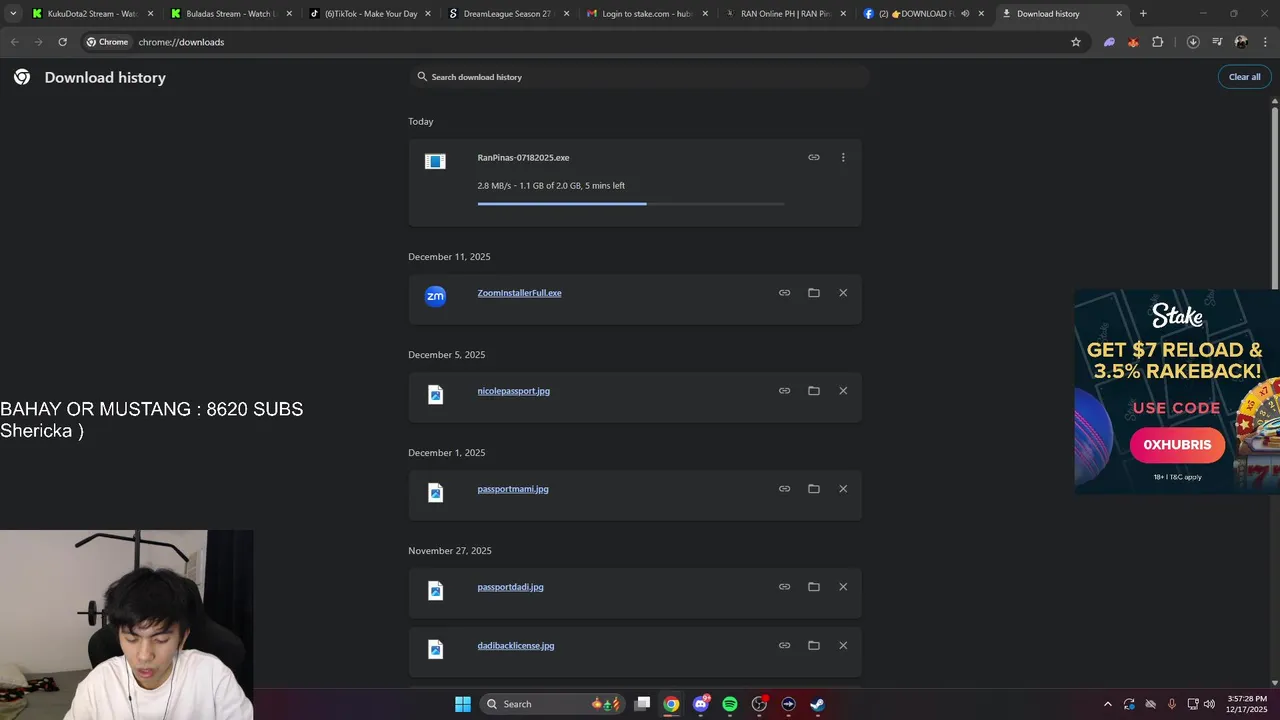Screen dimensions: 1280x720
Task: Open the nicolepassport.jpg file link
Action: tap(514, 391)
